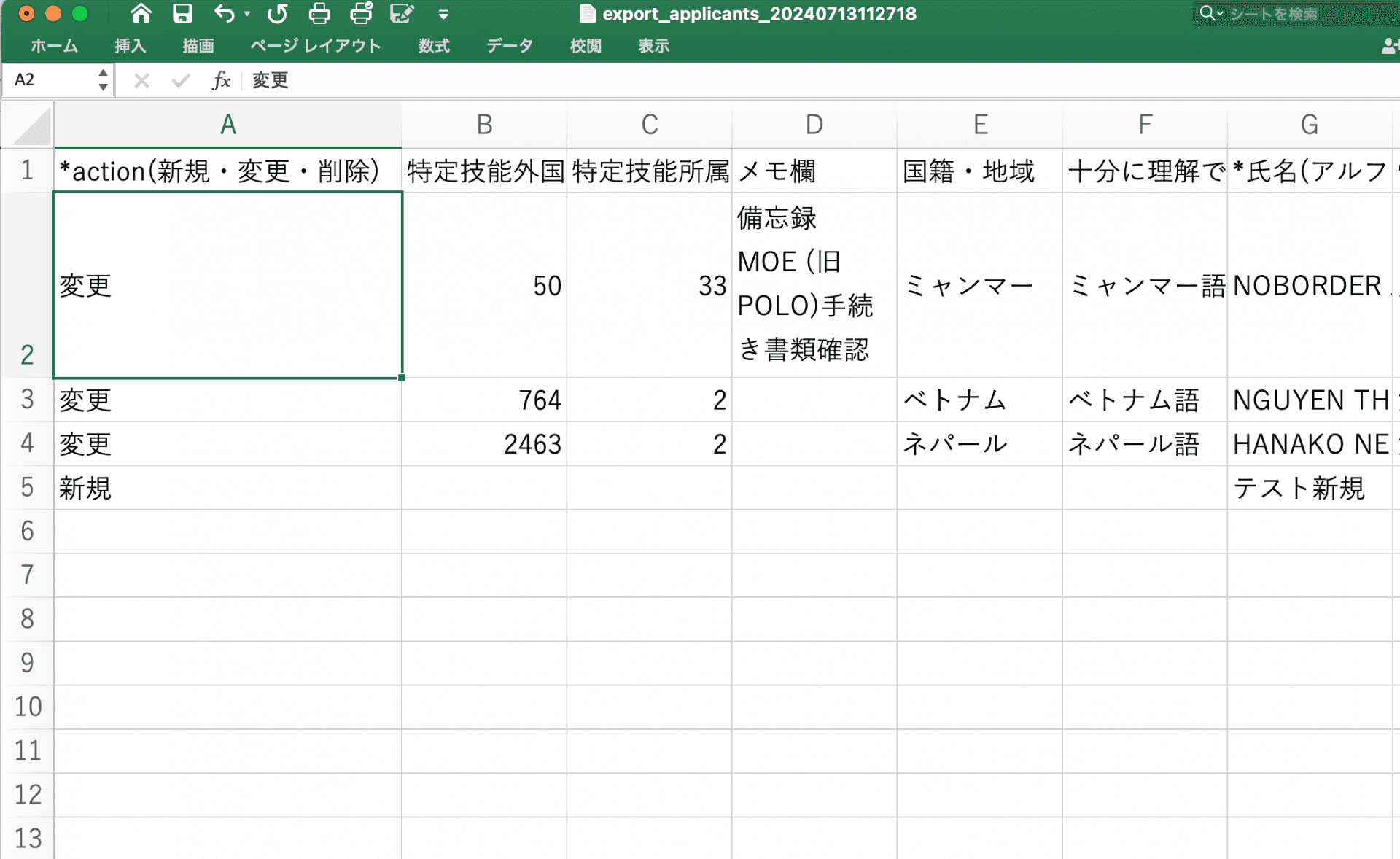Click the Home icon in quick access toolbar
Image resolution: width=1400 pixels, height=859 pixels.
(x=141, y=13)
